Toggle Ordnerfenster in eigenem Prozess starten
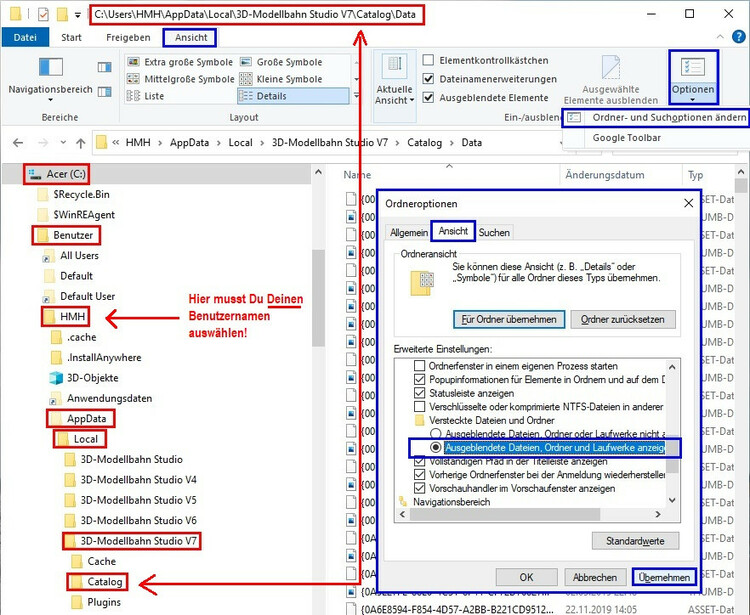Viewport: 750px width, 615px height. click(419, 366)
